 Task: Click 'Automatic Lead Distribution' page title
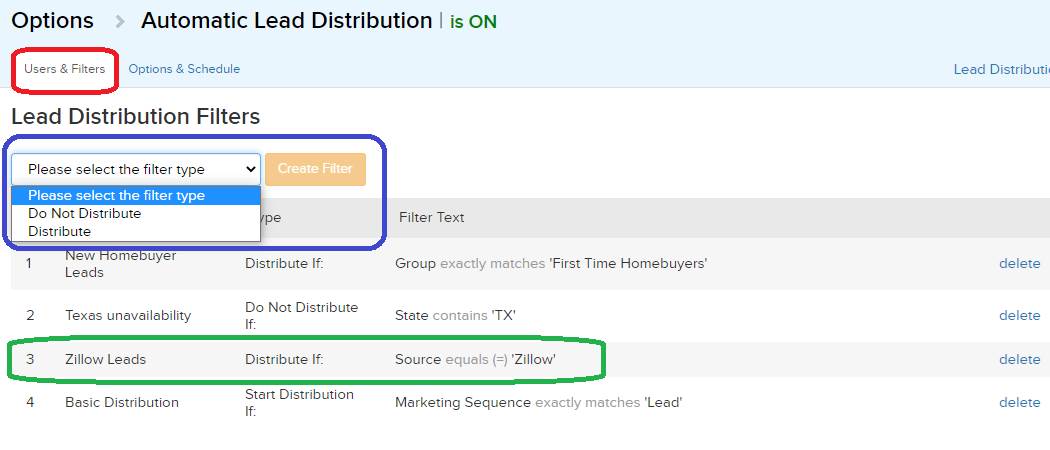tap(287, 21)
